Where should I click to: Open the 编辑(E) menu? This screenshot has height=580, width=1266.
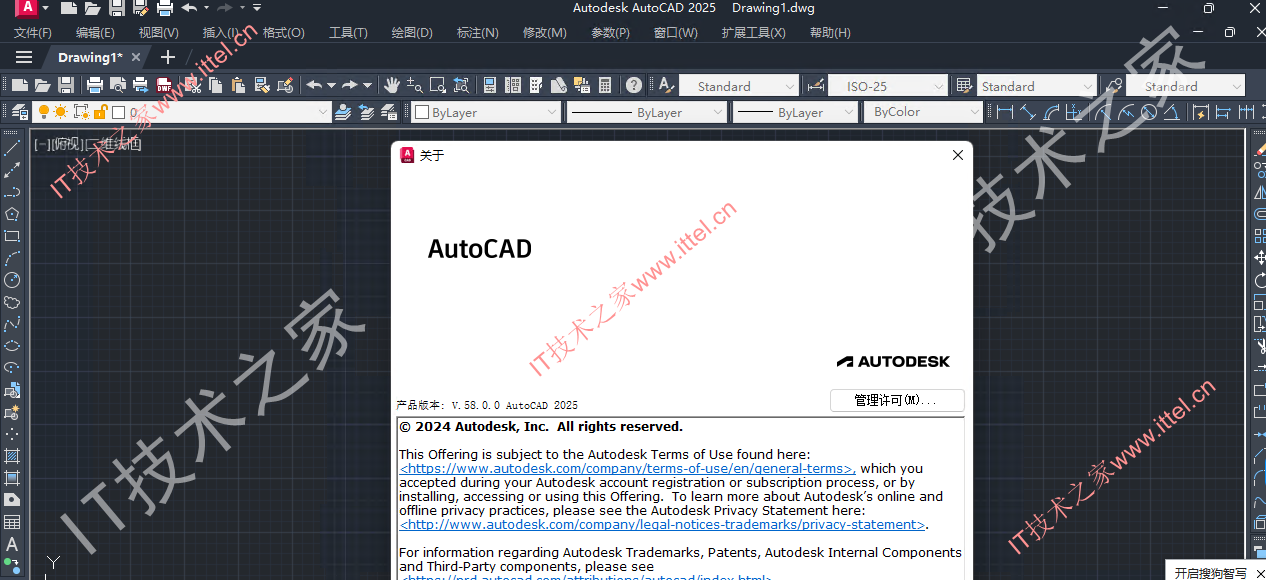(x=95, y=32)
